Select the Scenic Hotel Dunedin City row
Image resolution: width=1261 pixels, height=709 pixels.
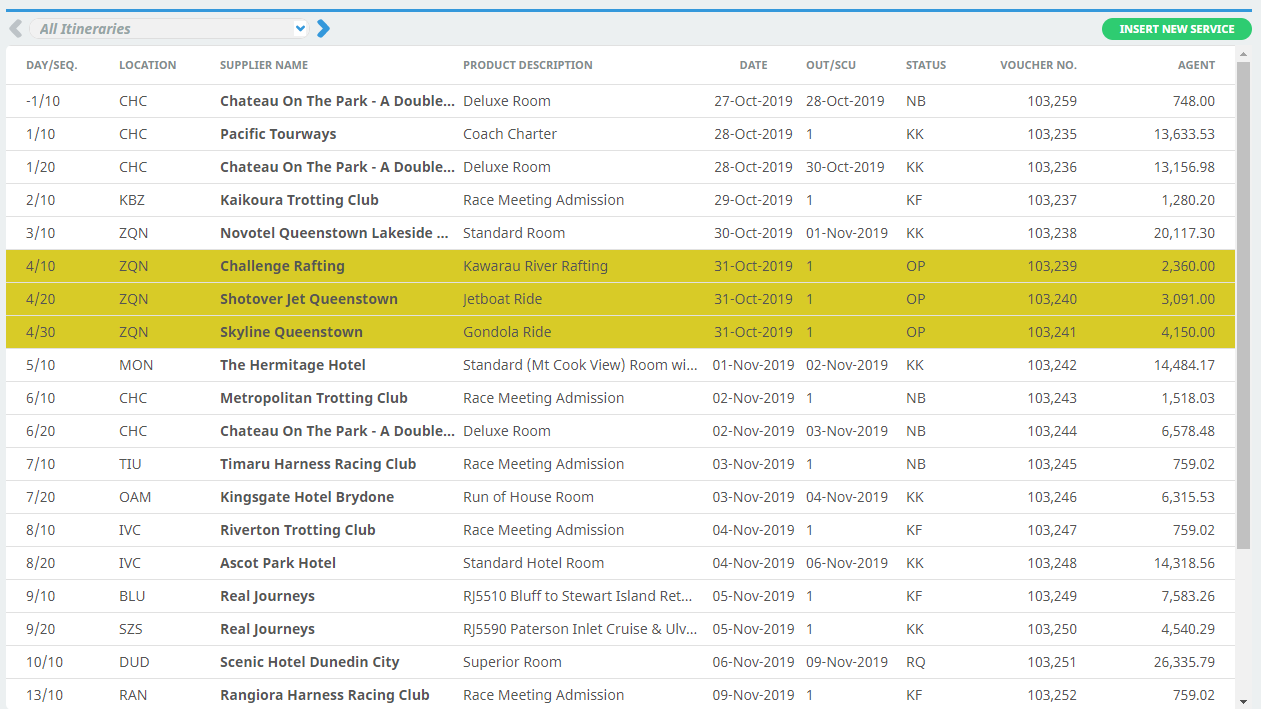coord(620,662)
